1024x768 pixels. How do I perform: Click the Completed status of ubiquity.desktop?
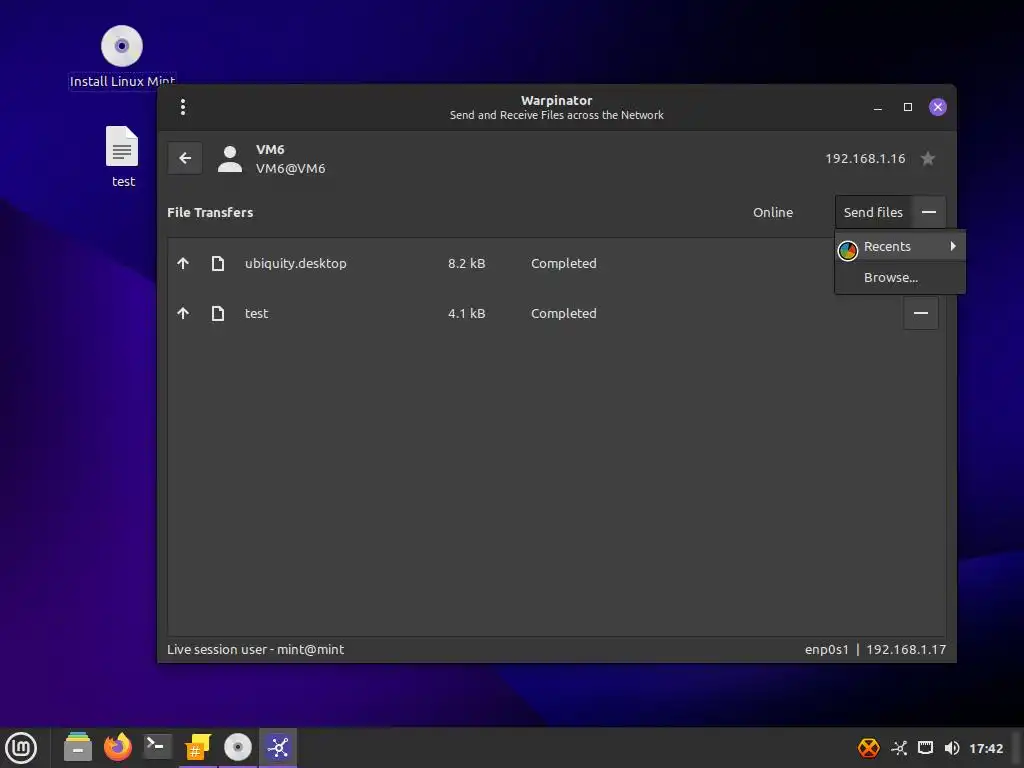[564, 263]
